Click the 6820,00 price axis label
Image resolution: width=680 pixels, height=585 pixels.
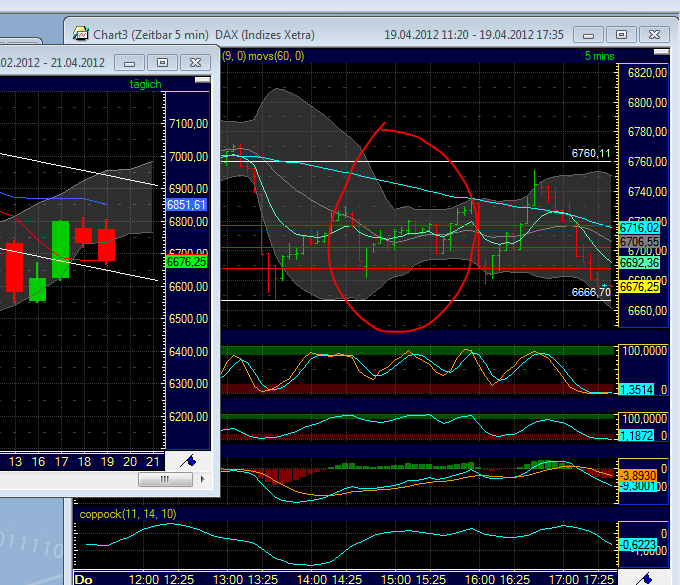pos(647,73)
